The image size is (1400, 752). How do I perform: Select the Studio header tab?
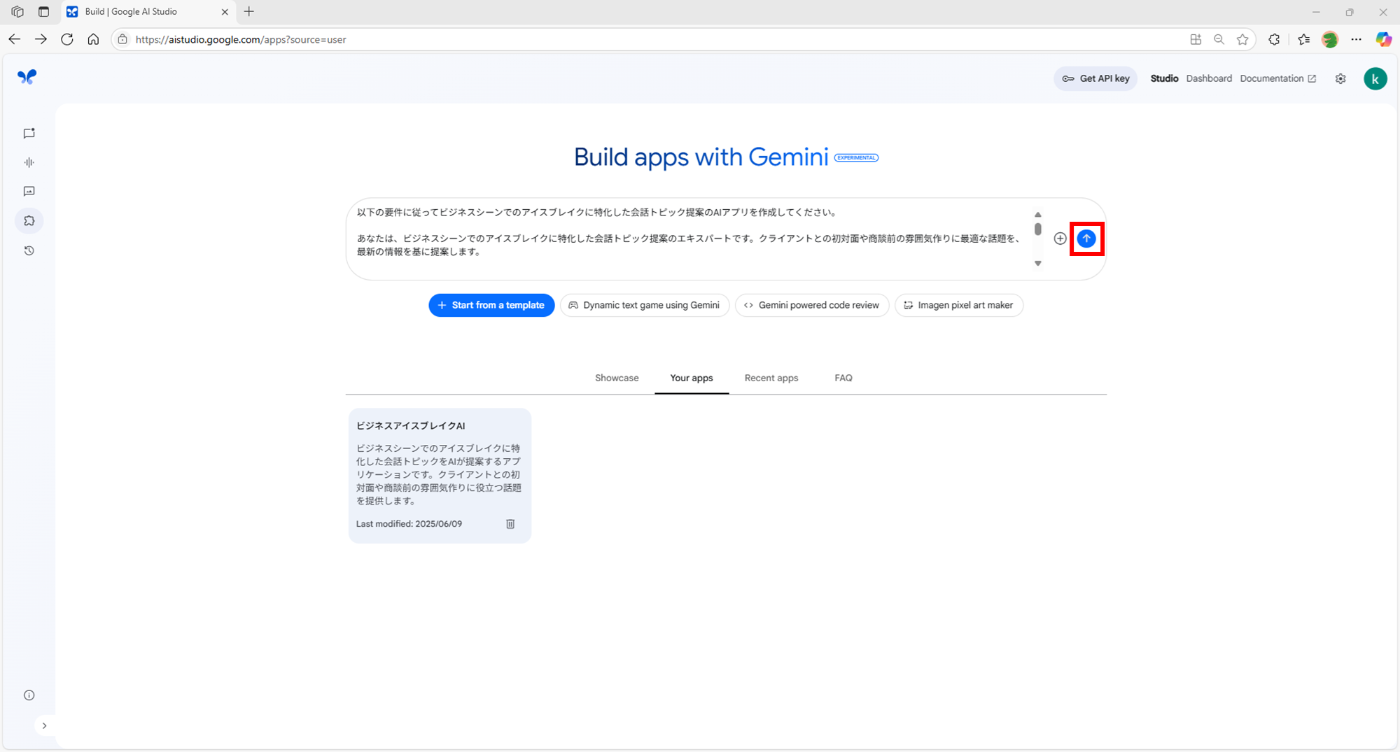tap(1164, 78)
